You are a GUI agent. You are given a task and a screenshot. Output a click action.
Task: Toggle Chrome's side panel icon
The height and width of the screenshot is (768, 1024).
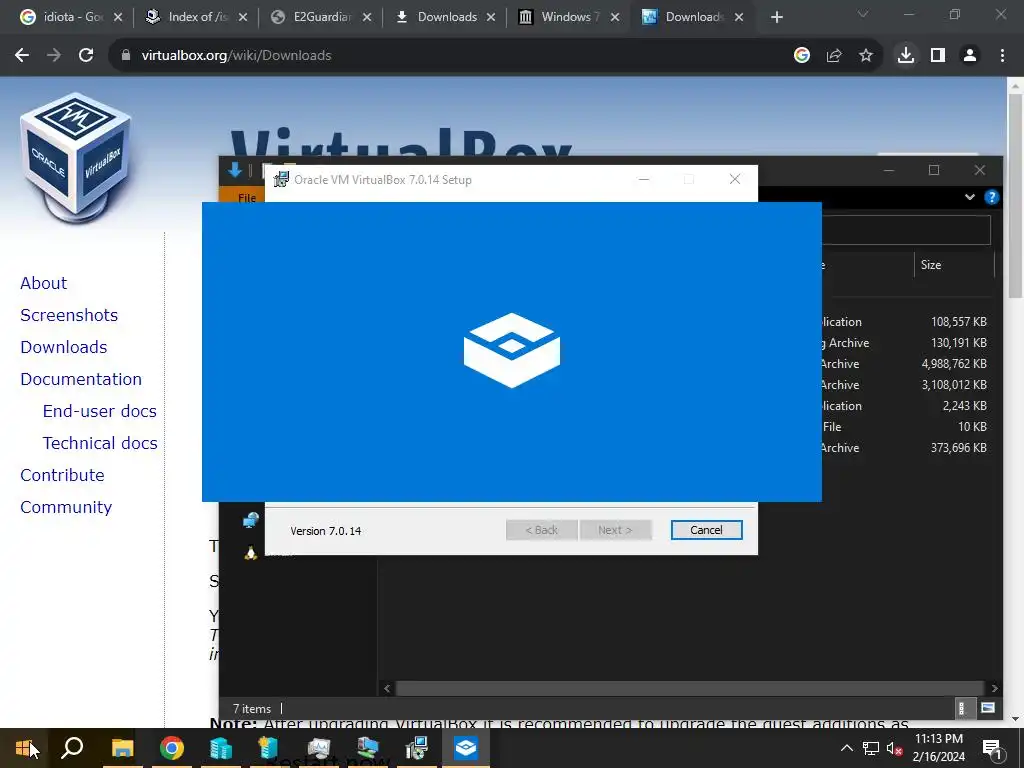tap(938, 56)
